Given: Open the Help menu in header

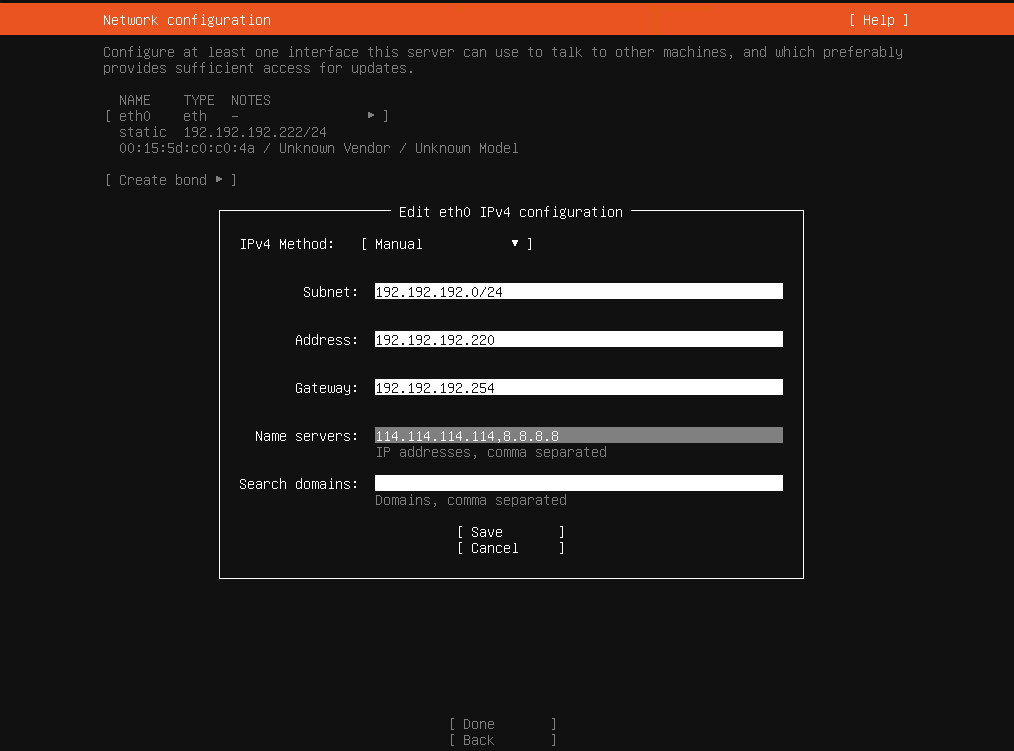Looking at the screenshot, I should [878, 20].
